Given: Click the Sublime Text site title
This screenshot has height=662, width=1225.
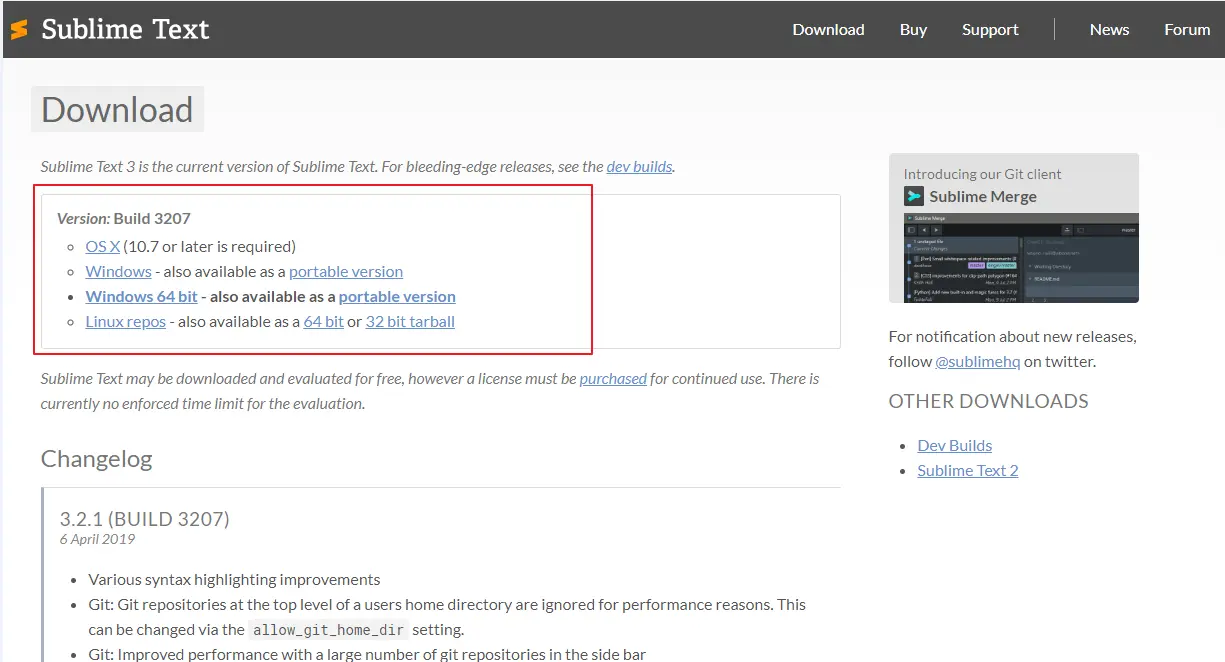Looking at the screenshot, I should [x=125, y=29].
